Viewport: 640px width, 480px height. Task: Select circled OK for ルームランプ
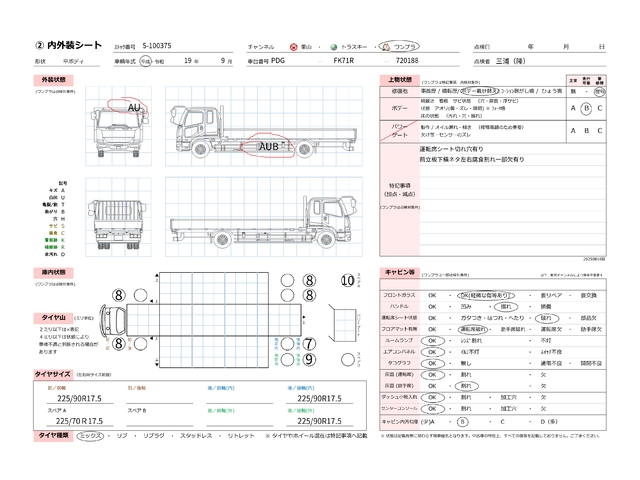pos(432,340)
